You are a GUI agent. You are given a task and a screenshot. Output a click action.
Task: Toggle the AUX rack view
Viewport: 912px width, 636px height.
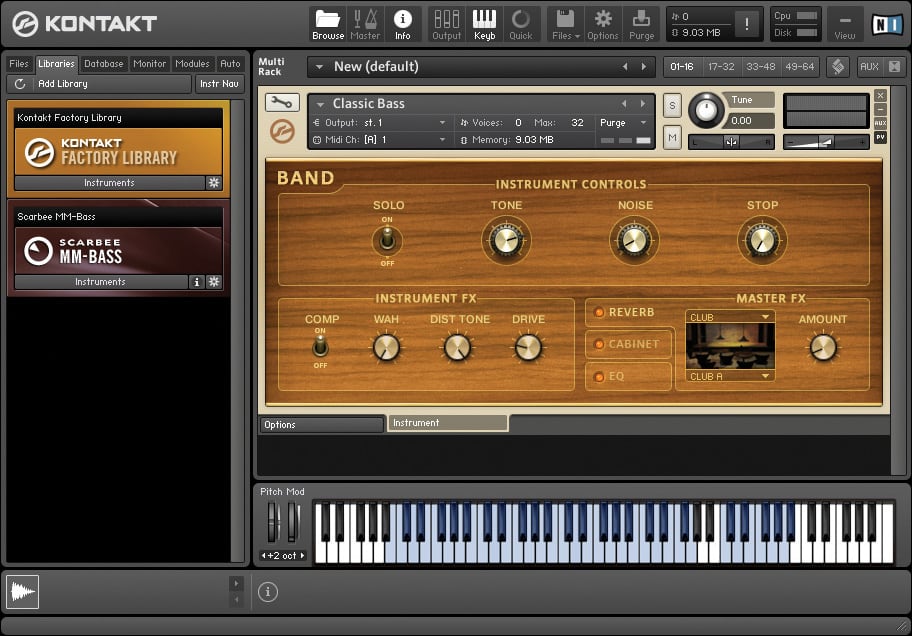coord(869,67)
